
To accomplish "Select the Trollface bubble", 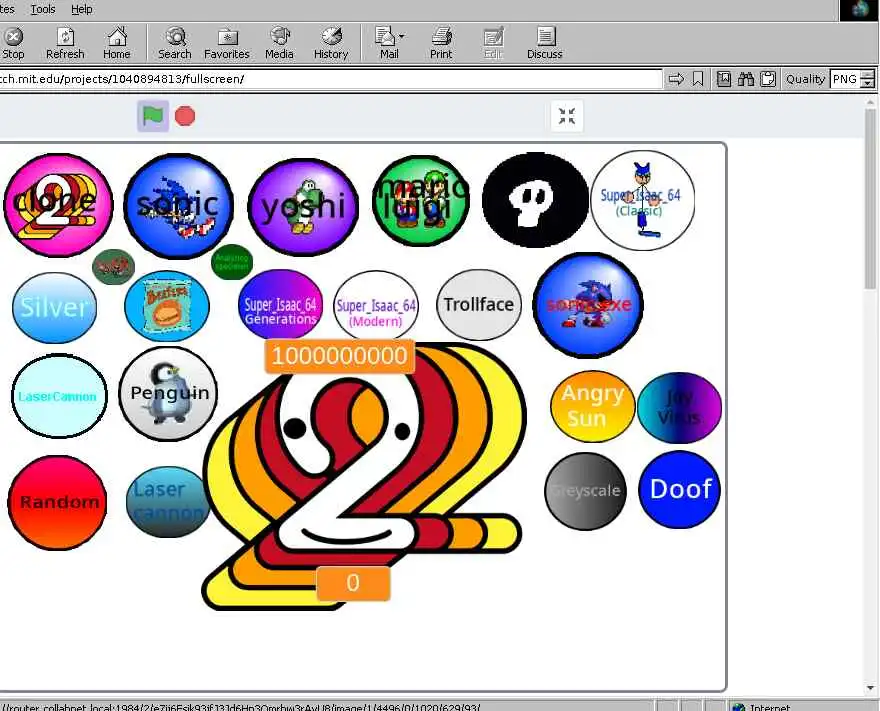I will coord(479,305).
